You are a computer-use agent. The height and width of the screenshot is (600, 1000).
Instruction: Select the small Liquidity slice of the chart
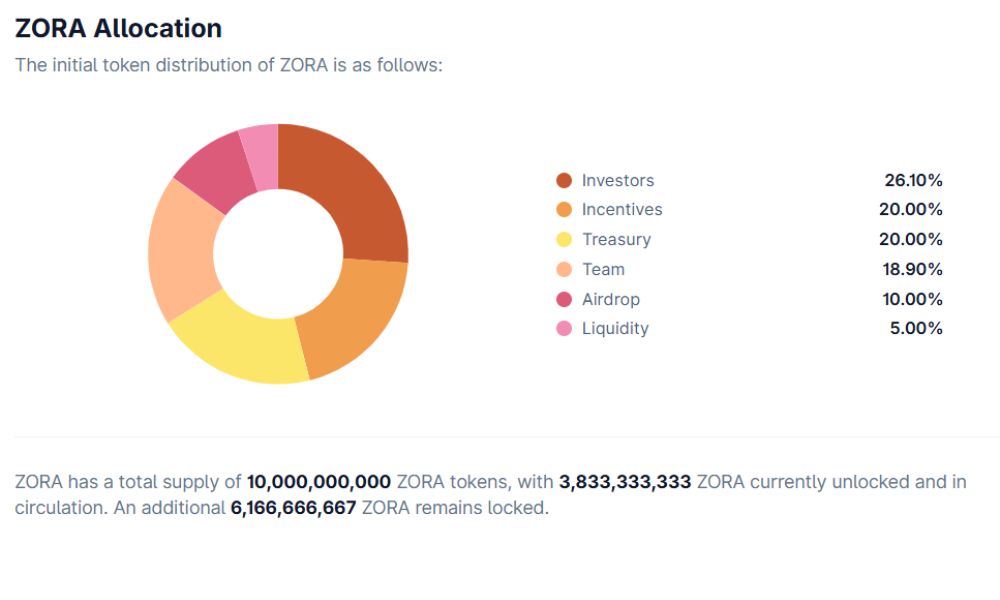[260, 150]
